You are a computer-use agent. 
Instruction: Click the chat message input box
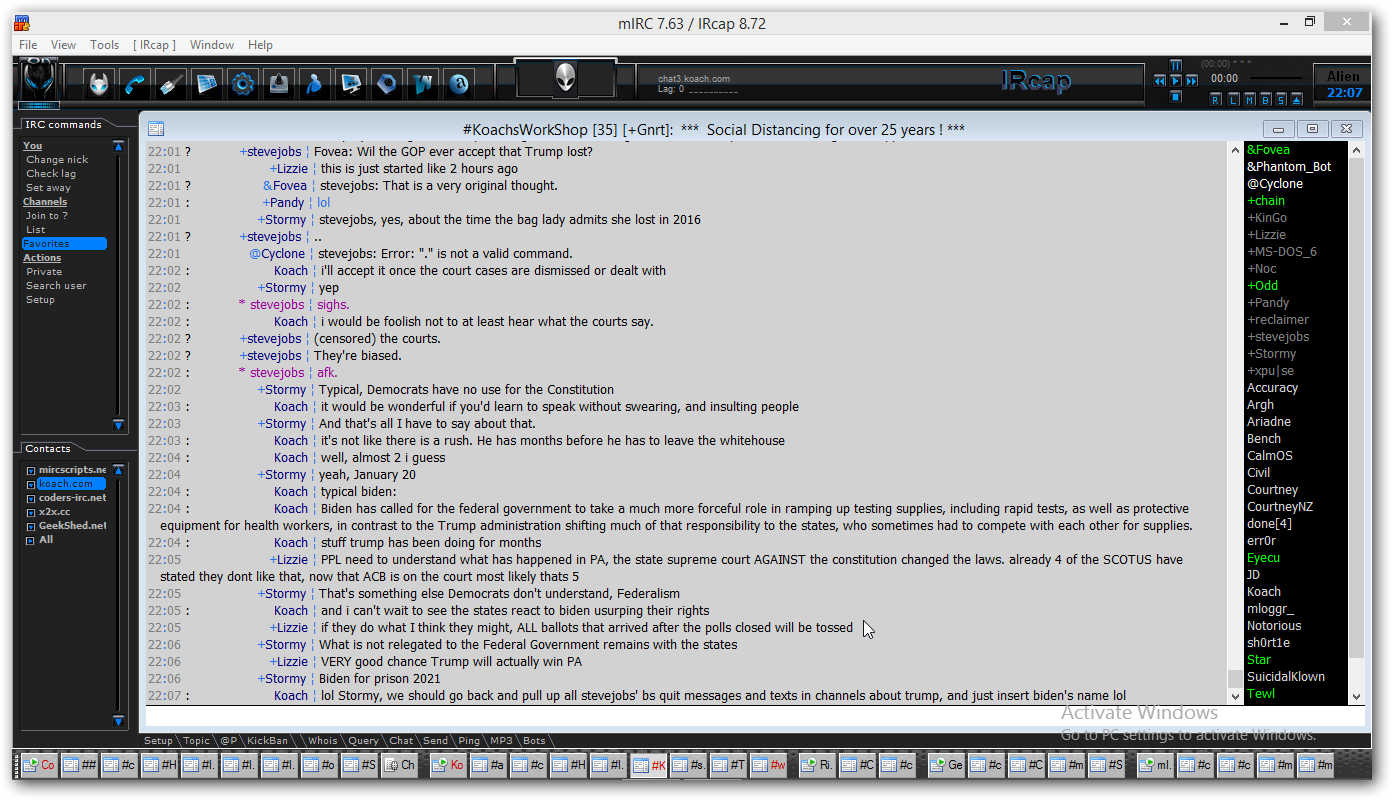point(755,716)
